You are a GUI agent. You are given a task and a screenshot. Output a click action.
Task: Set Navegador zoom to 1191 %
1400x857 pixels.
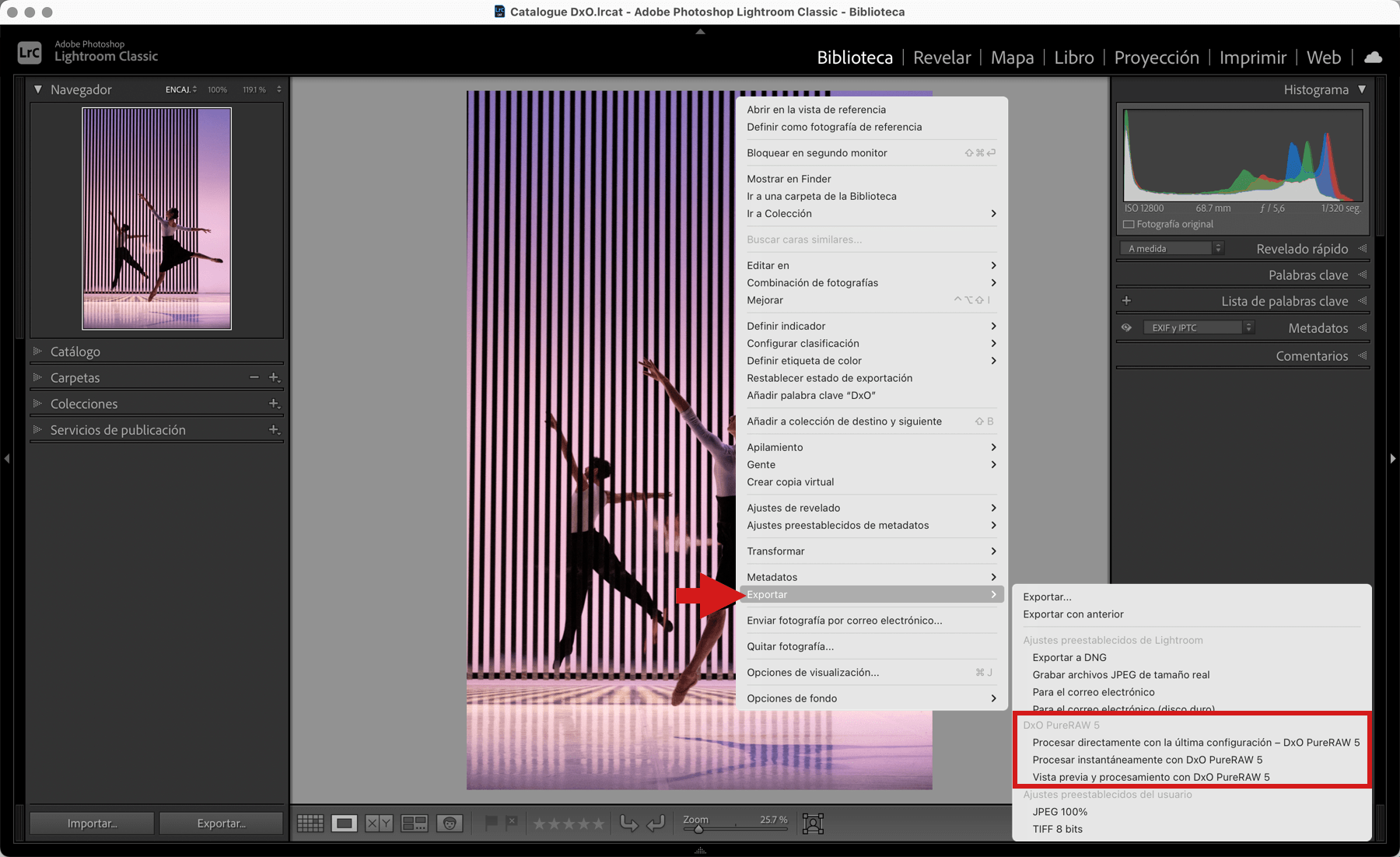254,89
